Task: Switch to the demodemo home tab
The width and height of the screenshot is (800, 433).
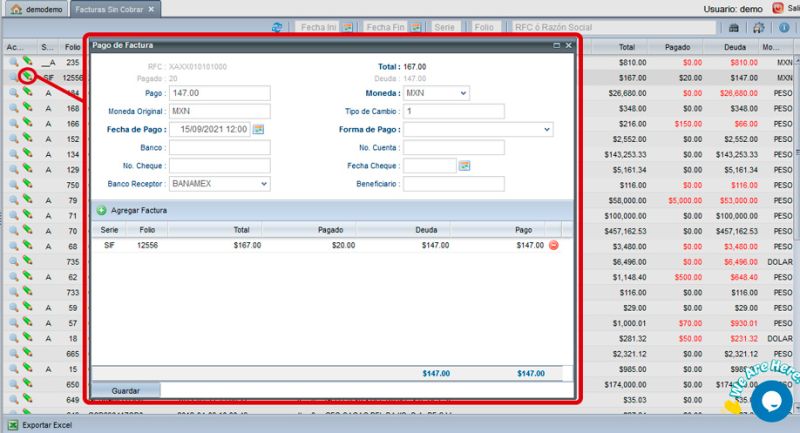Action: [39, 9]
